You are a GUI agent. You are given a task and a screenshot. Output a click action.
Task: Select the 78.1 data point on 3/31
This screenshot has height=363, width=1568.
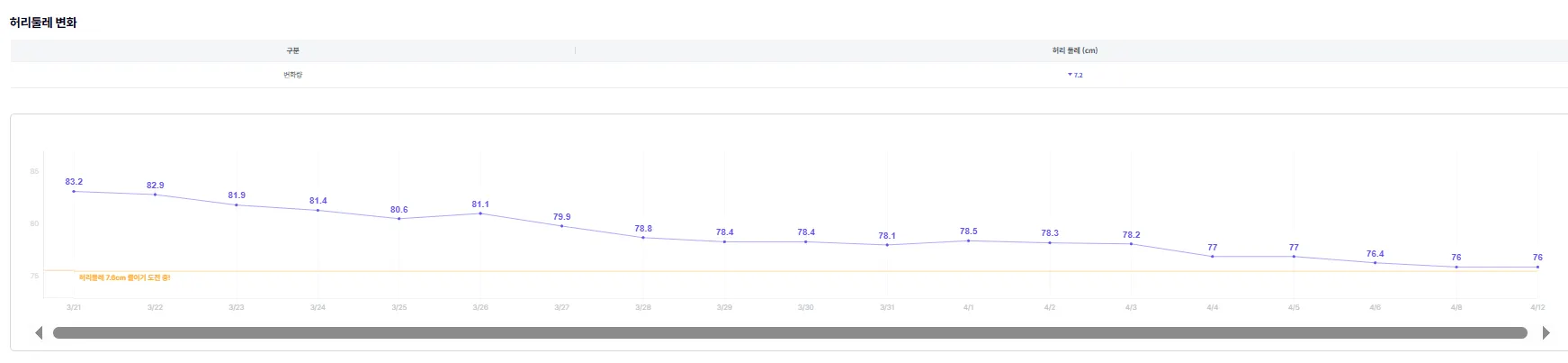(x=887, y=245)
